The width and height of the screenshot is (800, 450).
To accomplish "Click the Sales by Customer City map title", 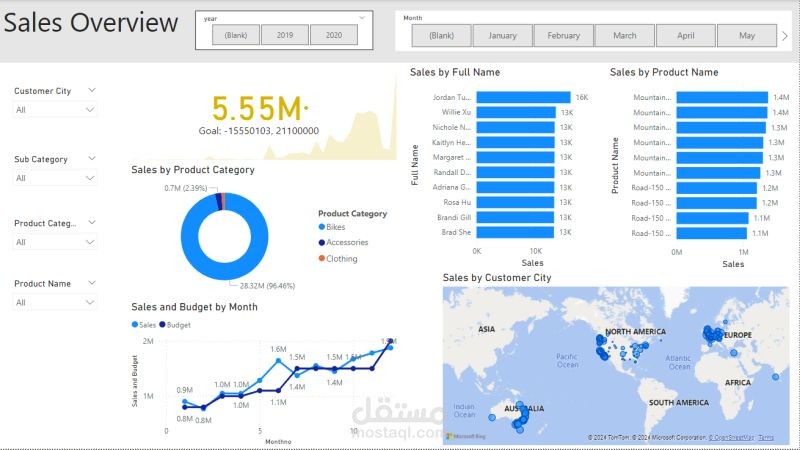I will tap(497, 278).
